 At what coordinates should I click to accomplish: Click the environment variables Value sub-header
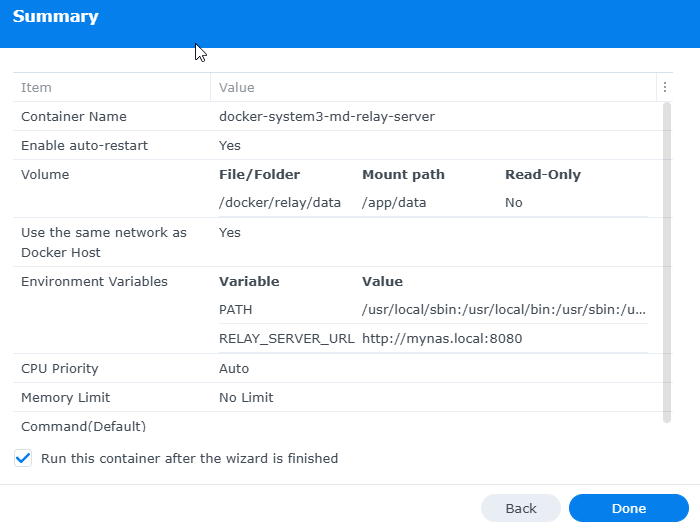point(382,282)
